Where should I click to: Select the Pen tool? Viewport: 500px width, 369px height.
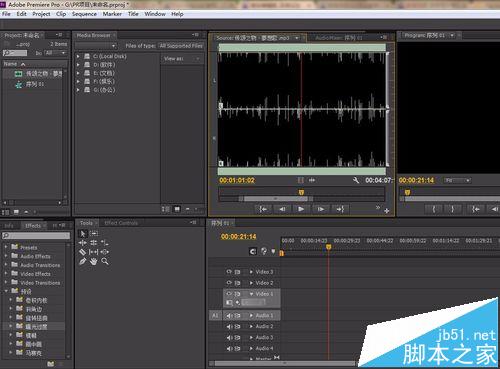click(83, 261)
